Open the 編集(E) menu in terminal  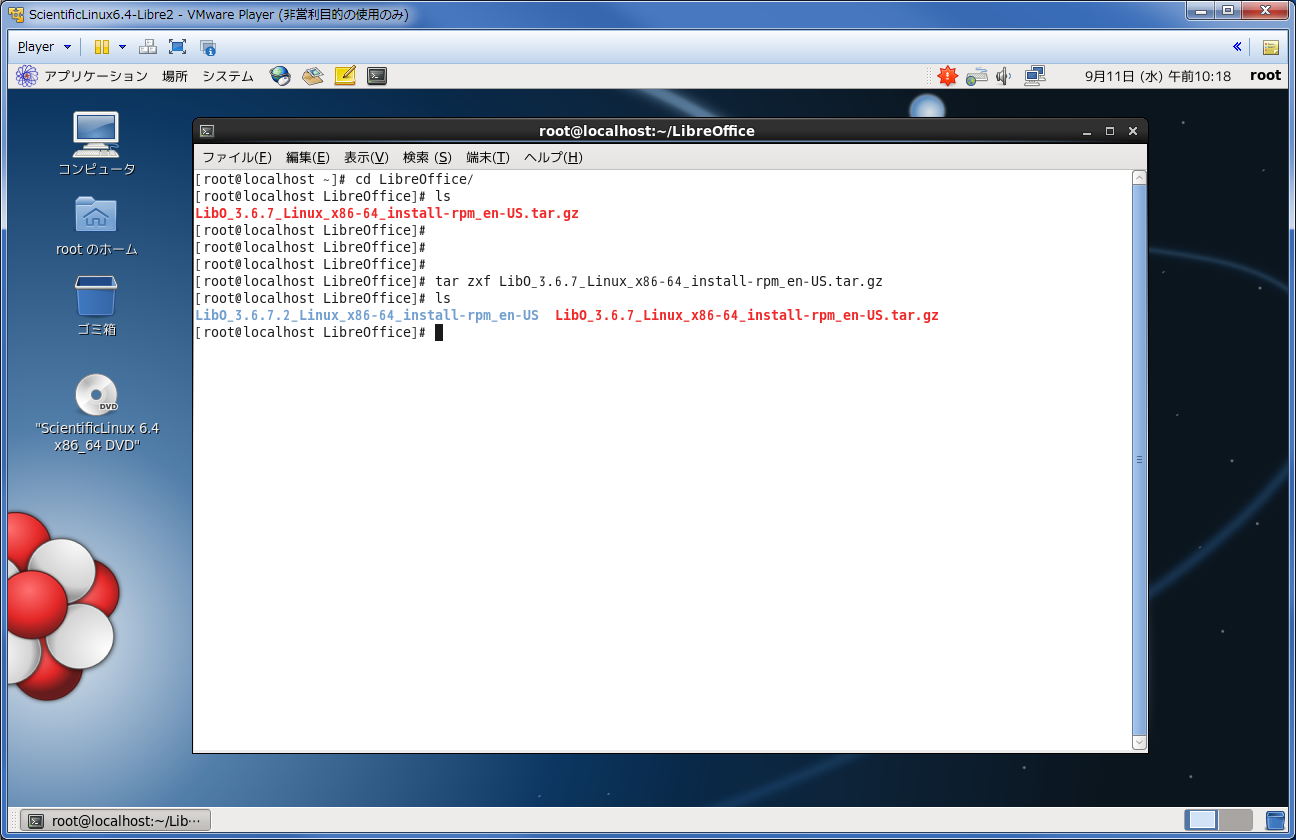tap(307, 158)
